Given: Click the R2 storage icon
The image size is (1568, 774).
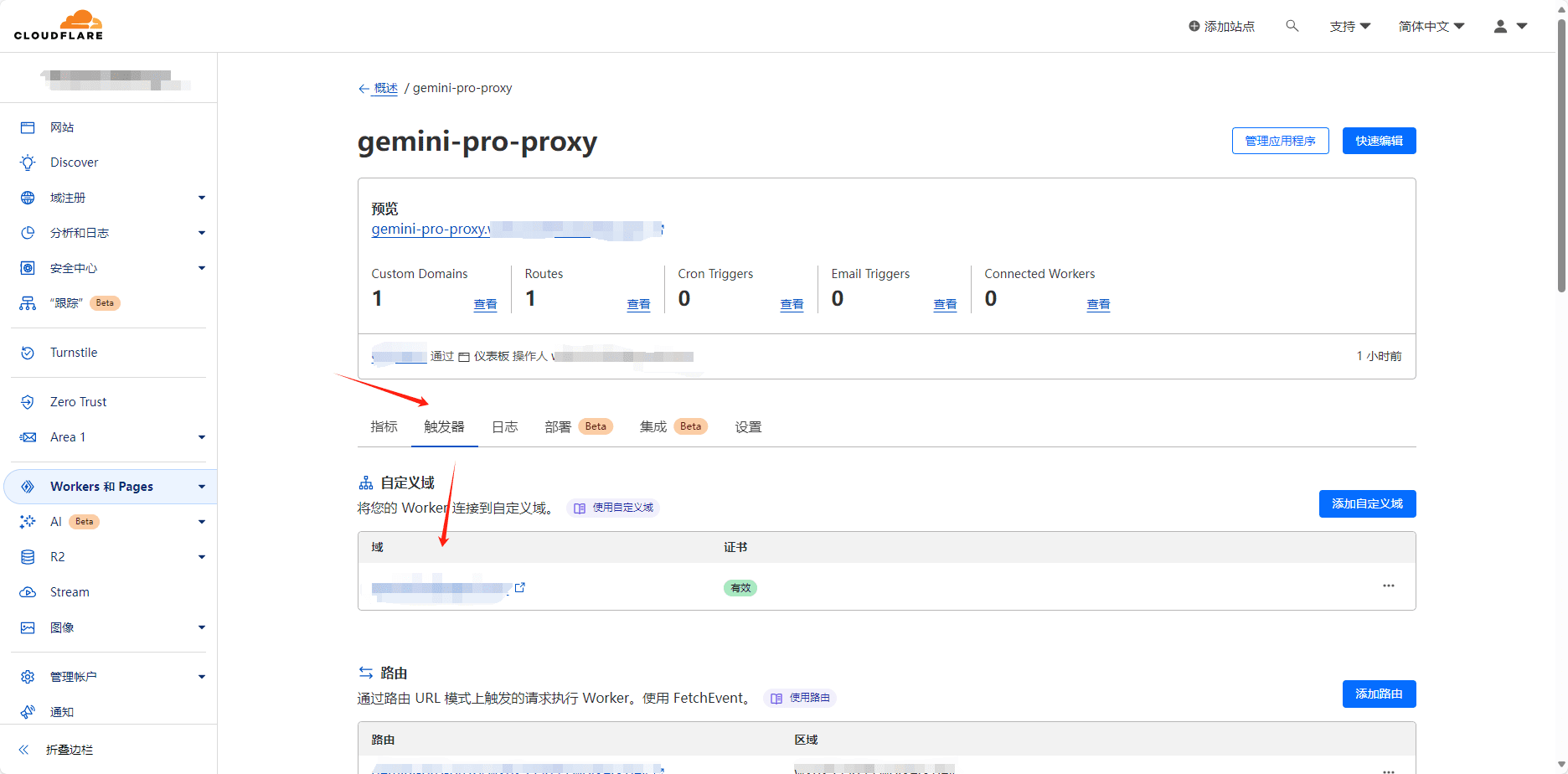Looking at the screenshot, I should click(28, 557).
